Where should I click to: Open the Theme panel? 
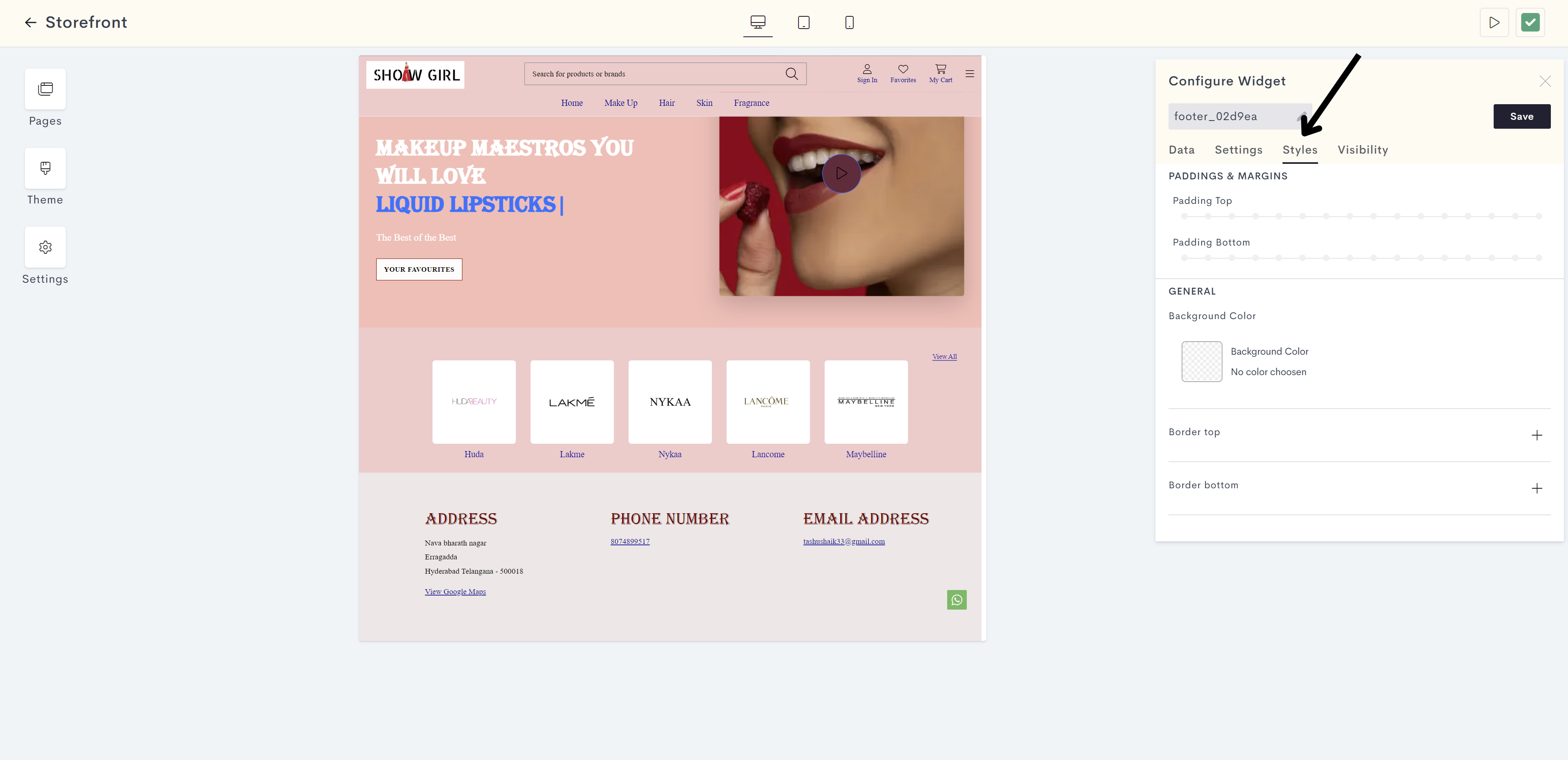pyautogui.click(x=45, y=168)
